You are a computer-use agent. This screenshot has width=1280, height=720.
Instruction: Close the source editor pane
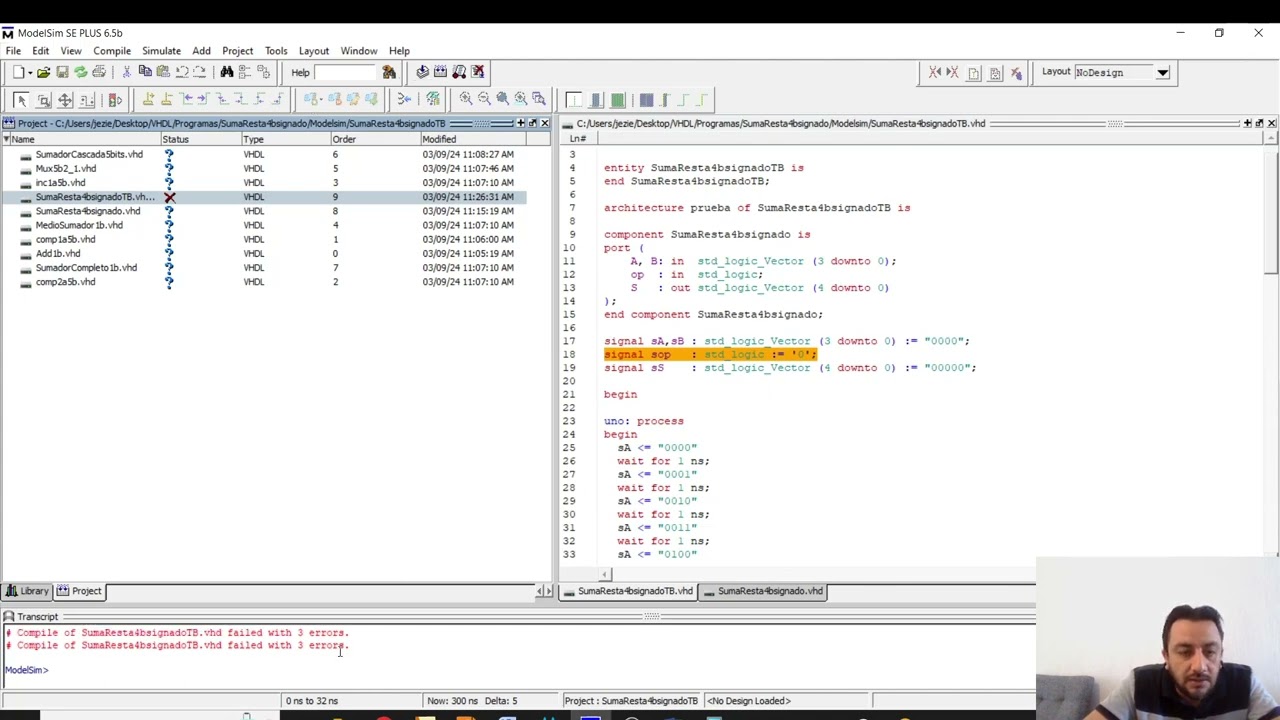click(1271, 123)
